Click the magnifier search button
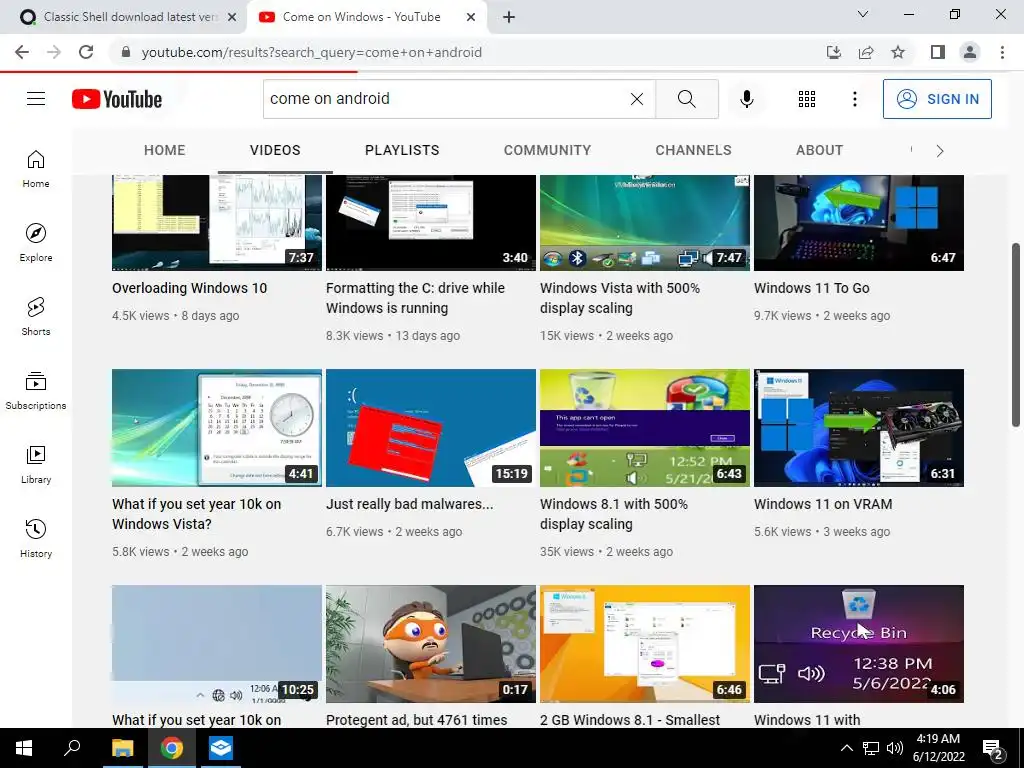Image resolution: width=1024 pixels, height=768 pixels. click(686, 99)
